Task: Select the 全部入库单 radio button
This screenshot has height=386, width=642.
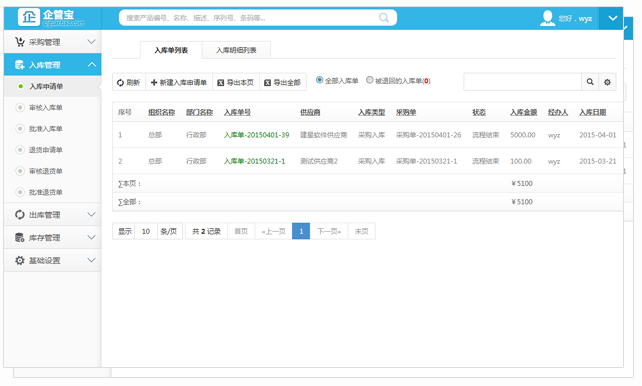Action: [x=319, y=80]
